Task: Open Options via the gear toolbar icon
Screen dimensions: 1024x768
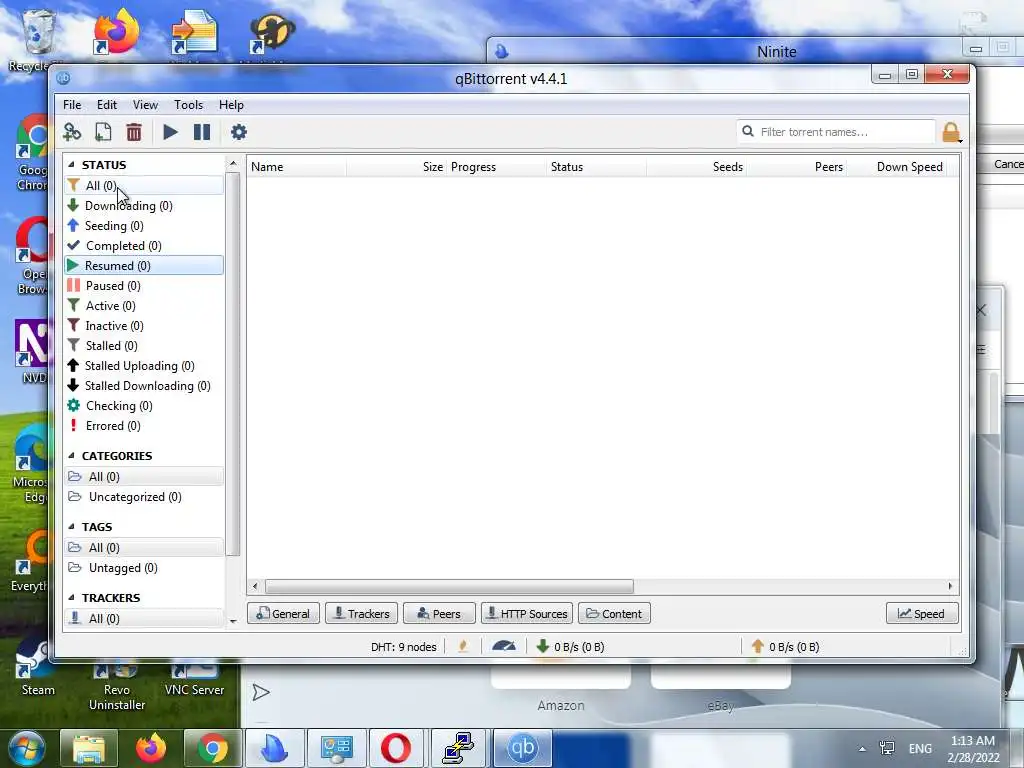Action: click(239, 132)
